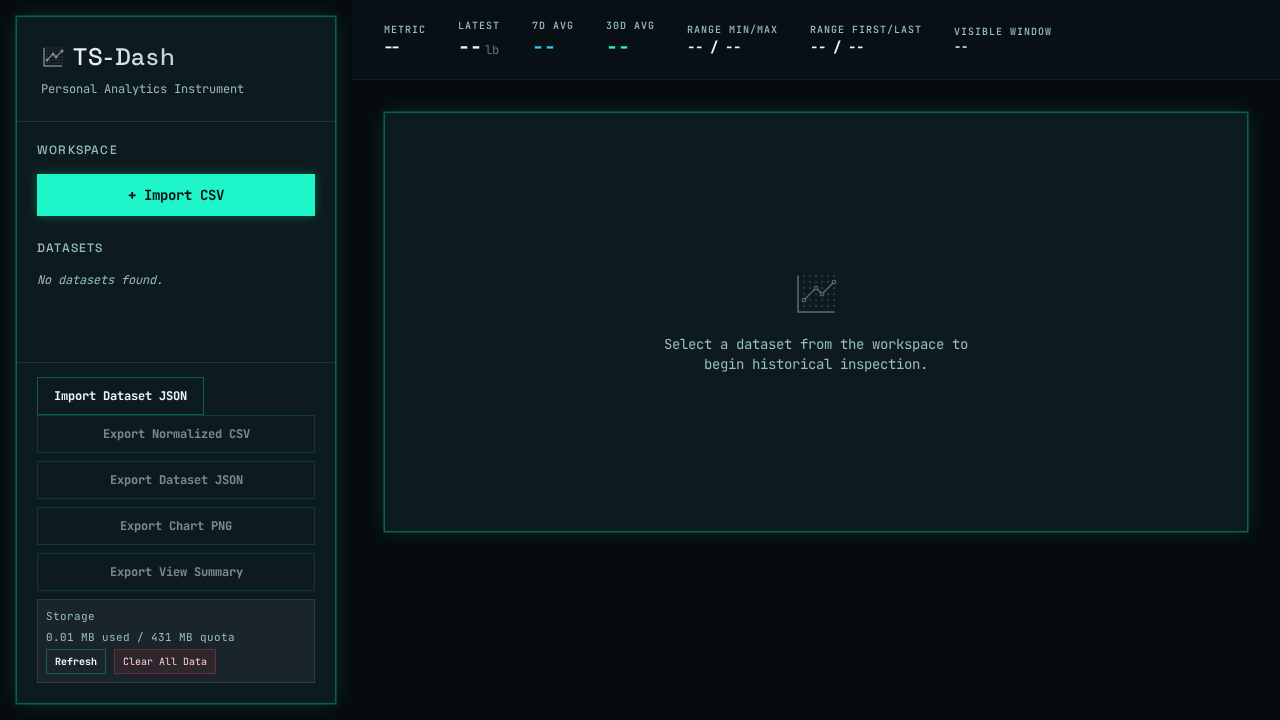The image size is (1280, 720).
Task: Click the empty-state chart placeholder icon
Action: (816, 294)
